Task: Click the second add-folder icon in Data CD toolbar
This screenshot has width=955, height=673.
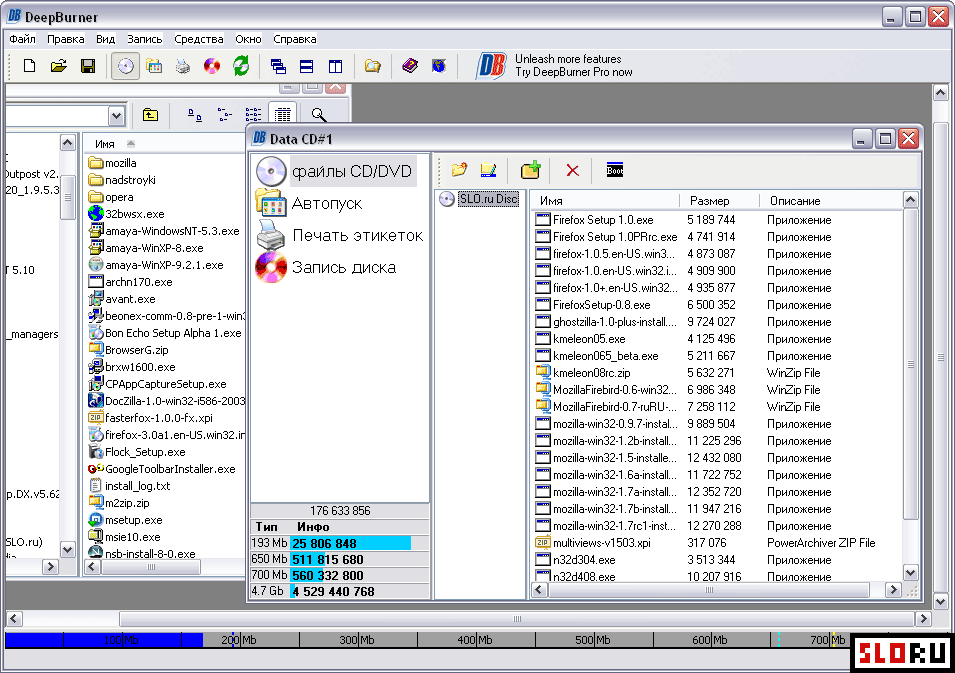Action: (488, 170)
